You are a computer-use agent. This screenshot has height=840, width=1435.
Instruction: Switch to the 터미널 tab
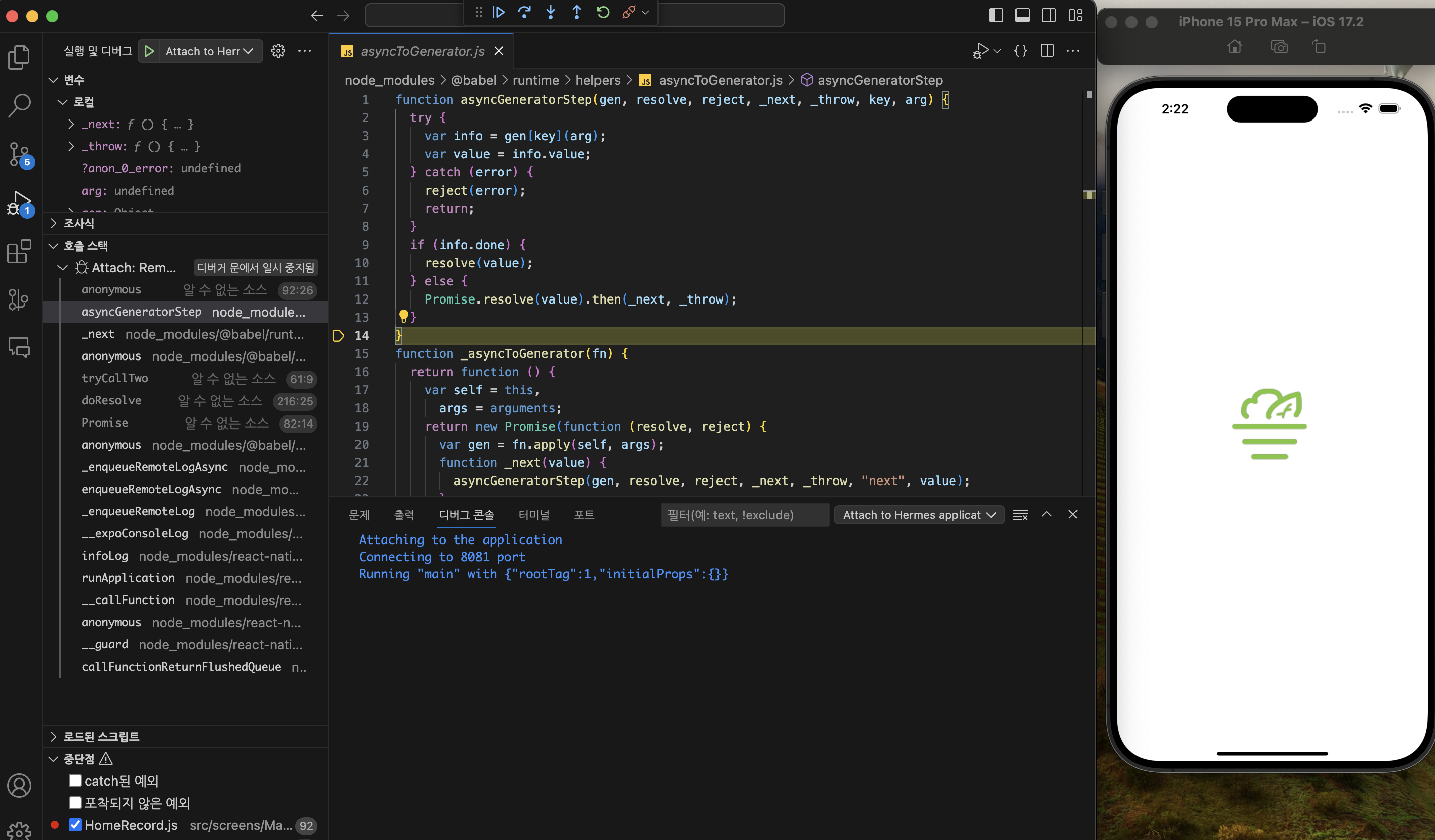coord(533,515)
